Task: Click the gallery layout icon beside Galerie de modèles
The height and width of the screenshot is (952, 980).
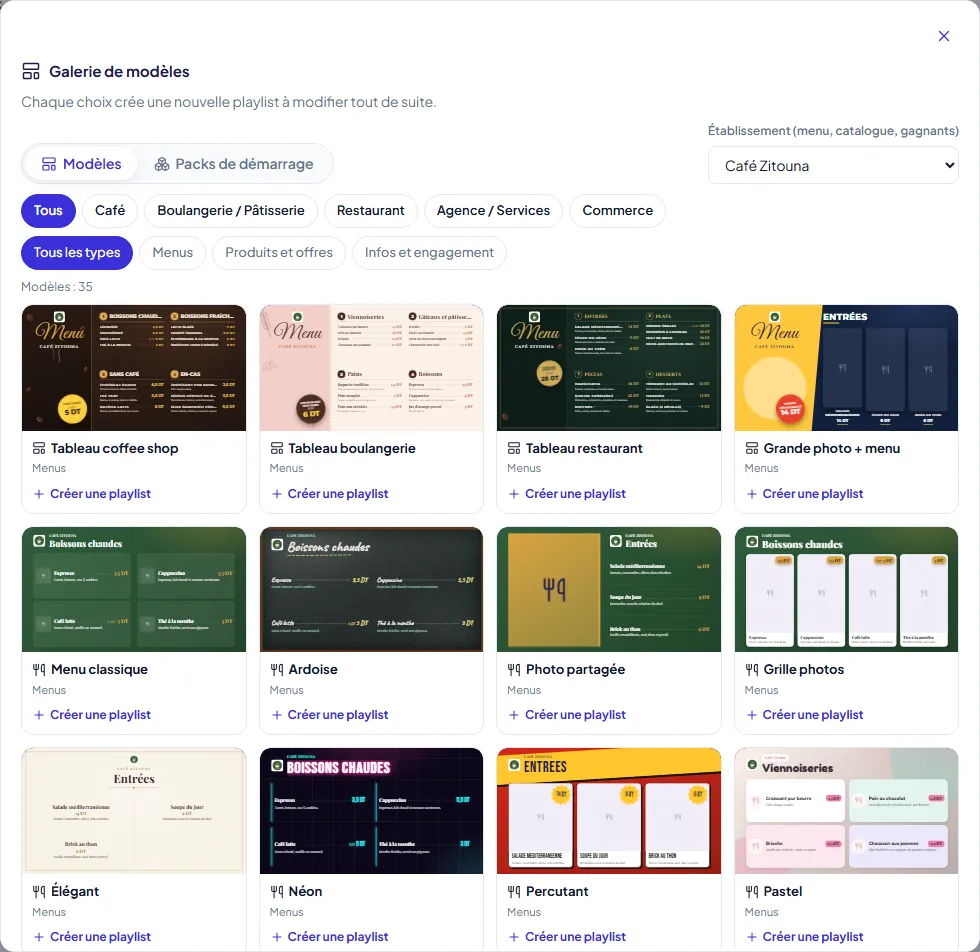Action: coord(31,71)
